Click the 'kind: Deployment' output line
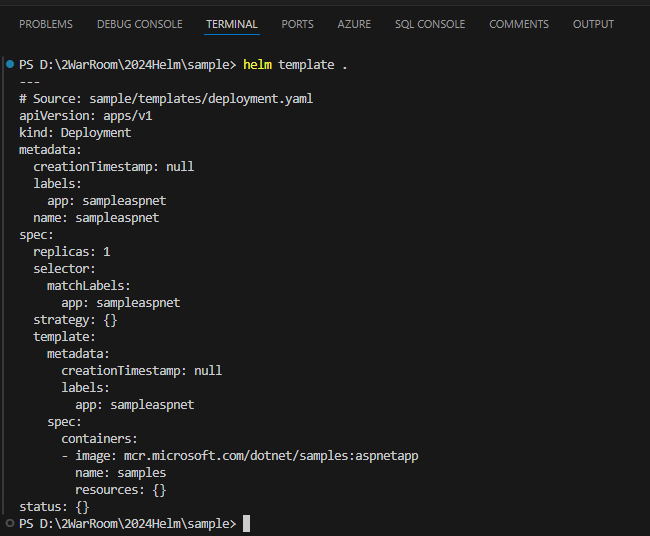The image size is (650, 536). [x=75, y=133]
